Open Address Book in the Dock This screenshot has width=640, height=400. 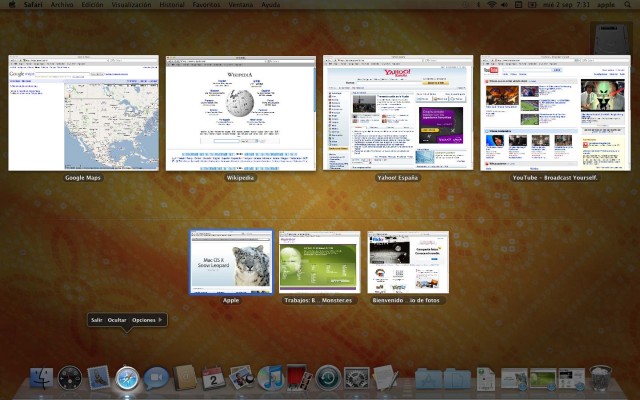184,378
